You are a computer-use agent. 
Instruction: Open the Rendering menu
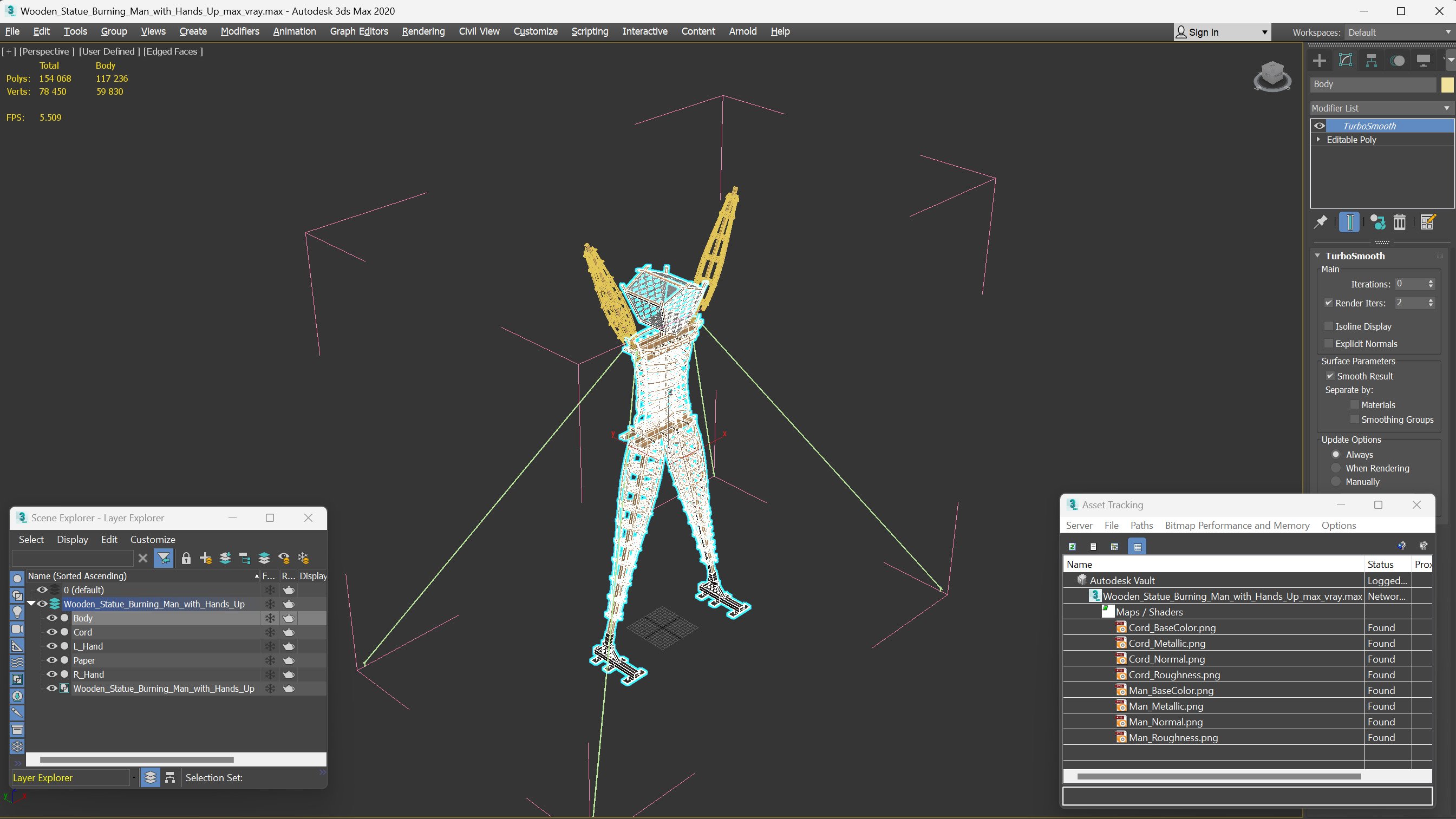click(423, 31)
